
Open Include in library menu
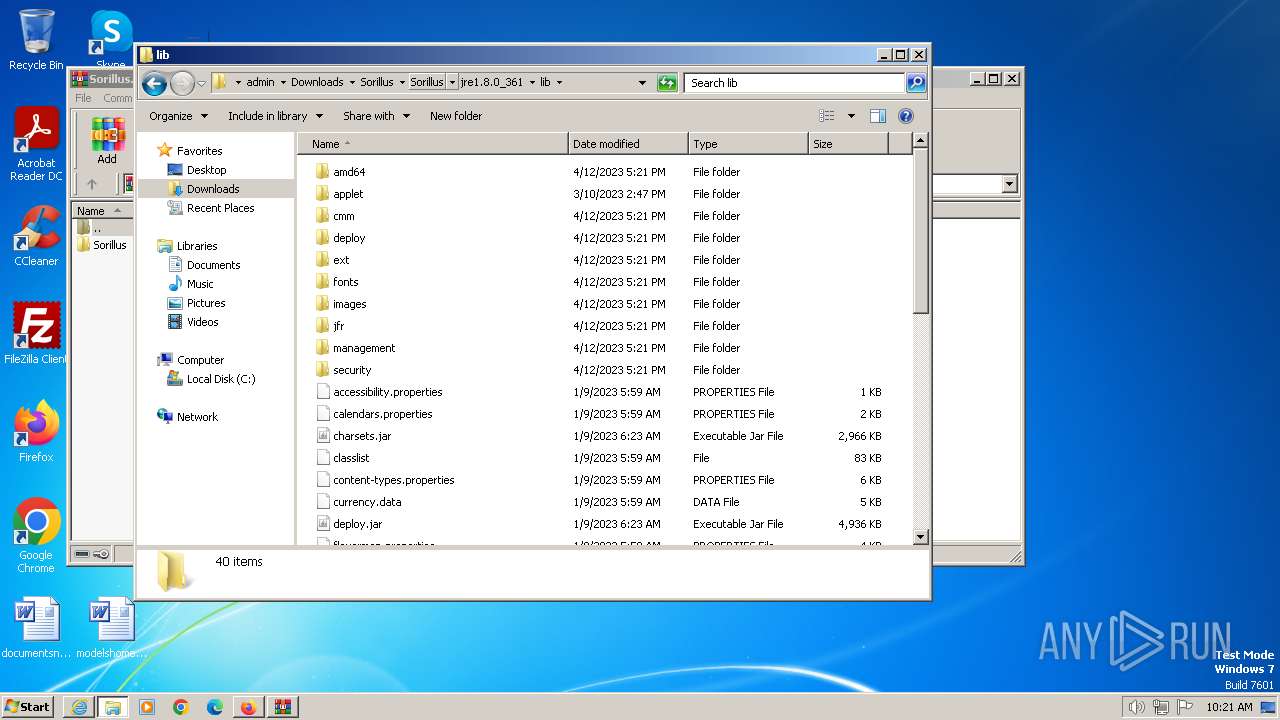275,116
